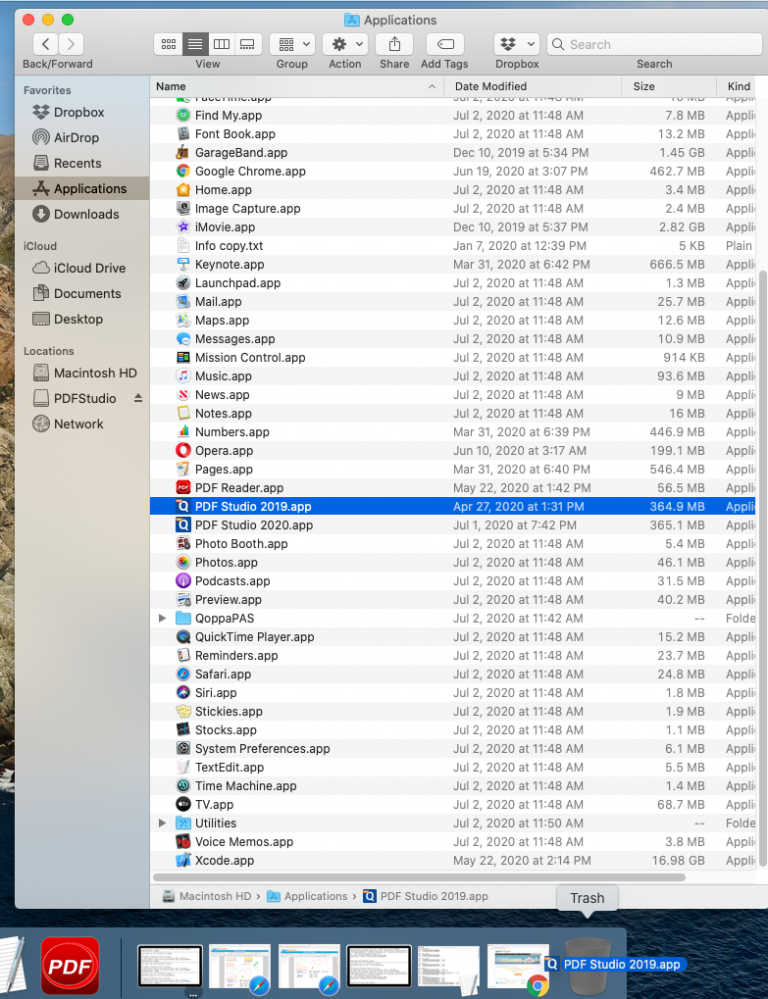
Task: Open the Dropbox toolbar dropdown
Action: coord(517,44)
